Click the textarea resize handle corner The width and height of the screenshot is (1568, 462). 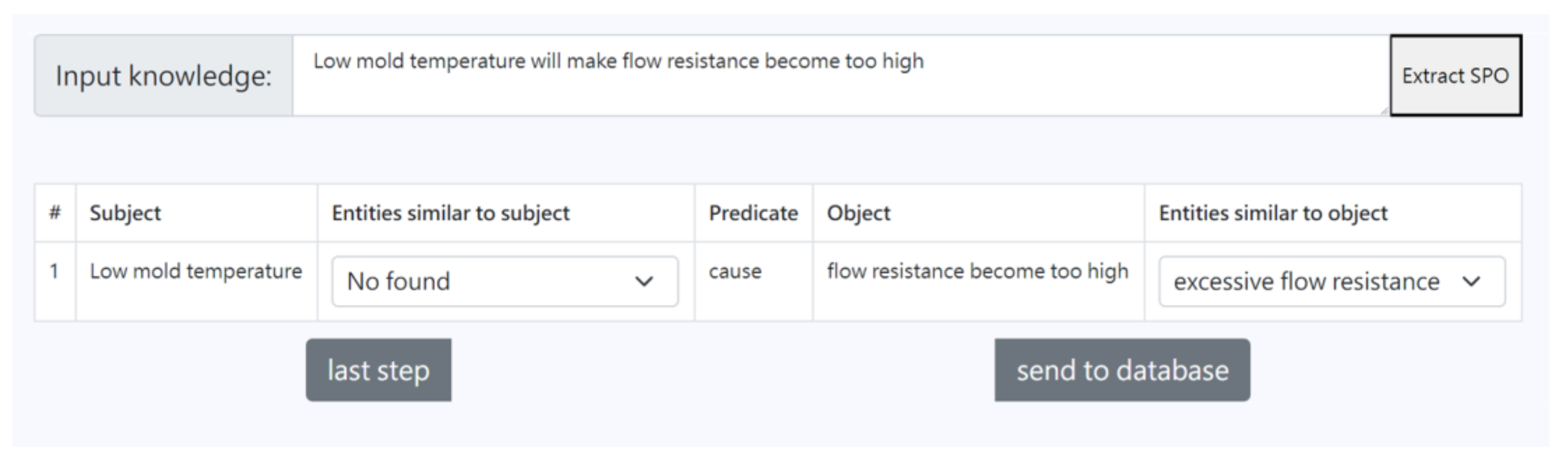pos(1384,111)
